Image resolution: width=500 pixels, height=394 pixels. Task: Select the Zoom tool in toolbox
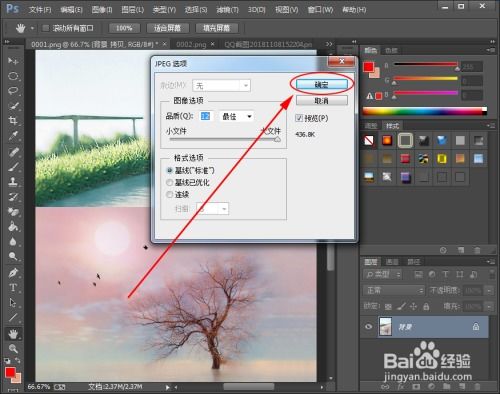(13, 349)
